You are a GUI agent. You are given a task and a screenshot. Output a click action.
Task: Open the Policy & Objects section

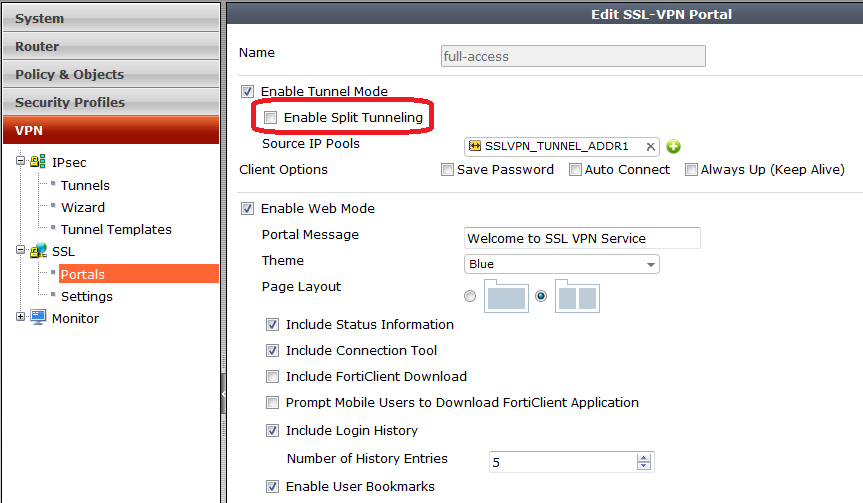[111, 74]
